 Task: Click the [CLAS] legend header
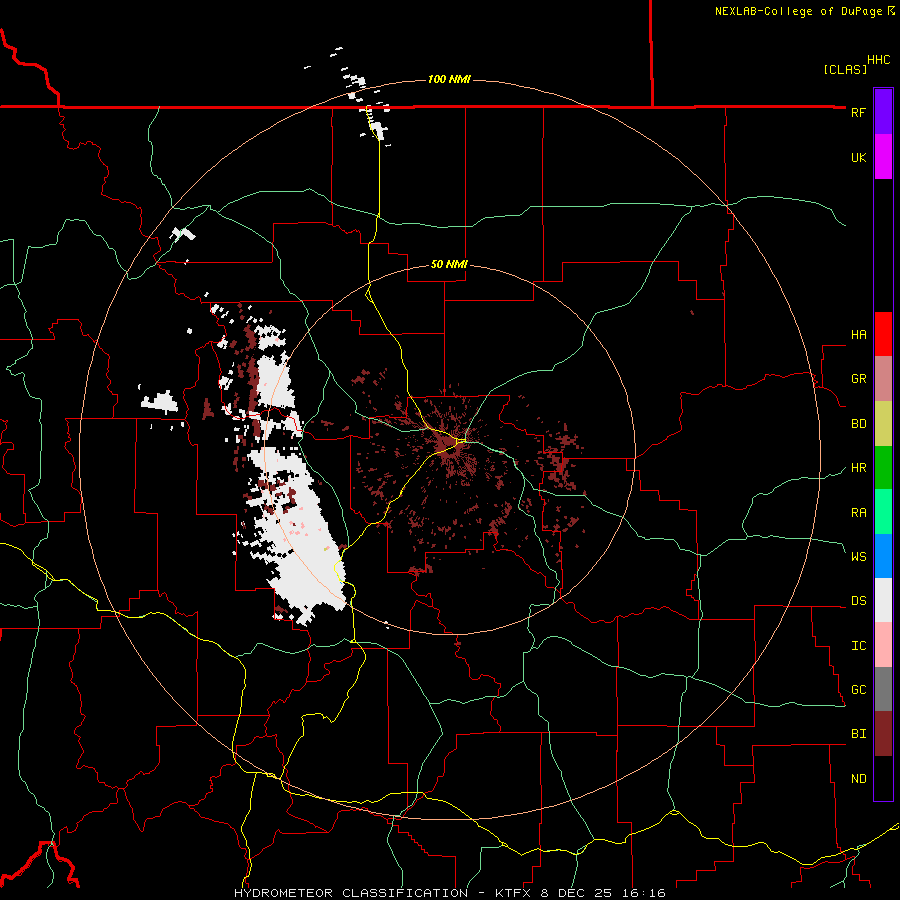coord(845,69)
